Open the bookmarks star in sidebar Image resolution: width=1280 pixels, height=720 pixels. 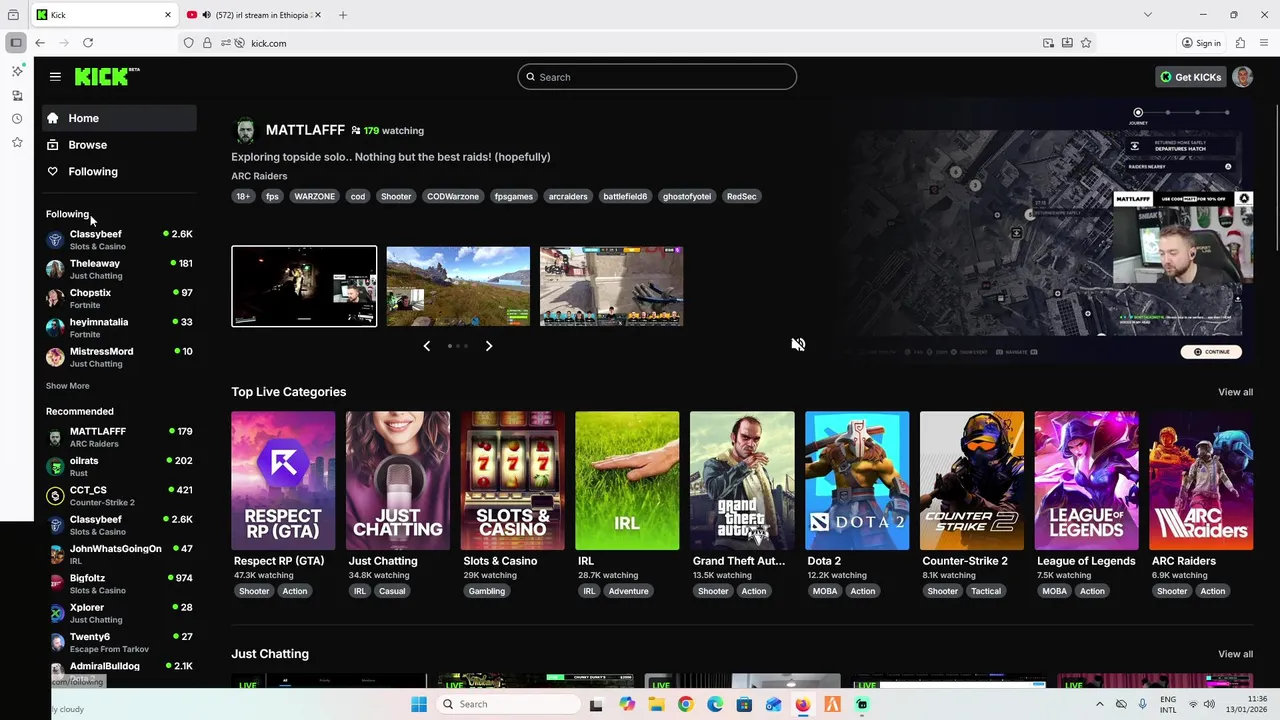17,143
